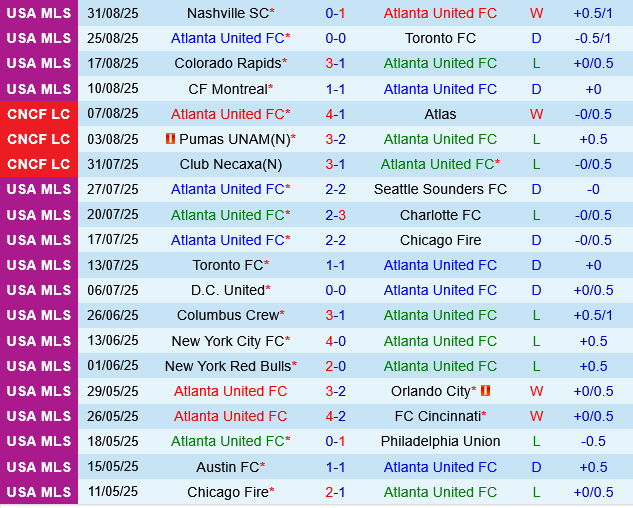The width and height of the screenshot is (633, 508).
Task: Open the Nashville SC team link
Action: pyautogui.click(x=227, y=13)
